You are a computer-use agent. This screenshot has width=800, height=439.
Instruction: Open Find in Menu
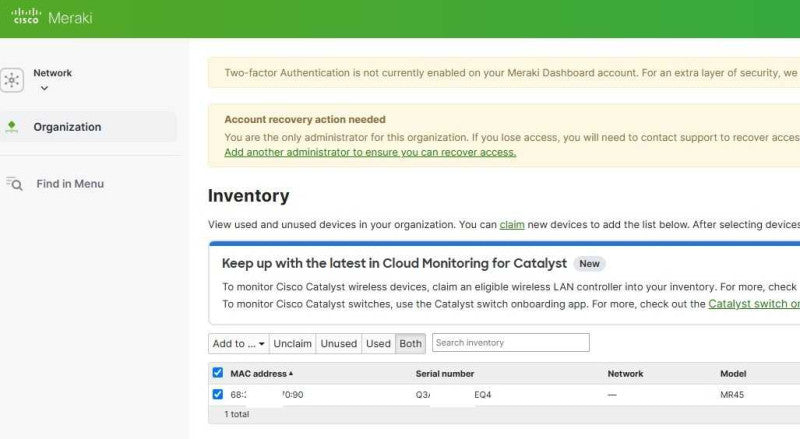point(70,184)
